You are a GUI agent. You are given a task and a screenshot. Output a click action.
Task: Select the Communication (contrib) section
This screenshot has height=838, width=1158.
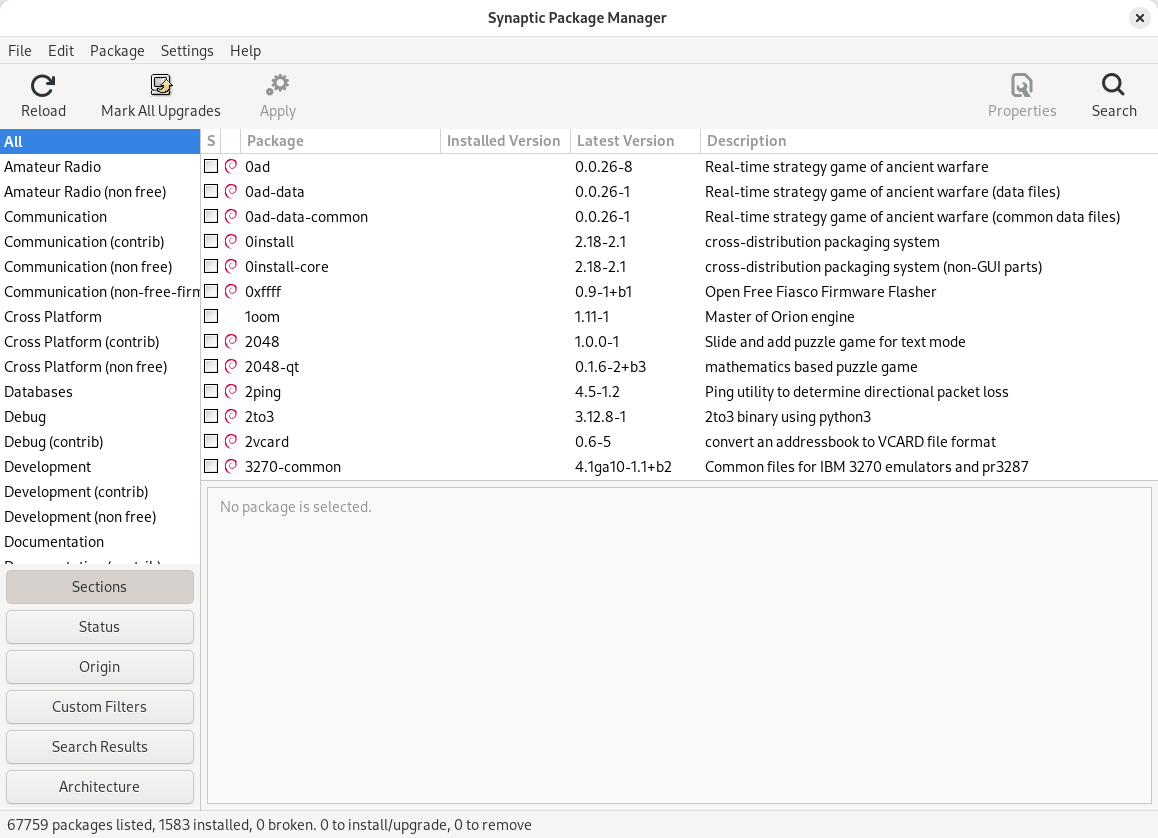click(100, 241)
